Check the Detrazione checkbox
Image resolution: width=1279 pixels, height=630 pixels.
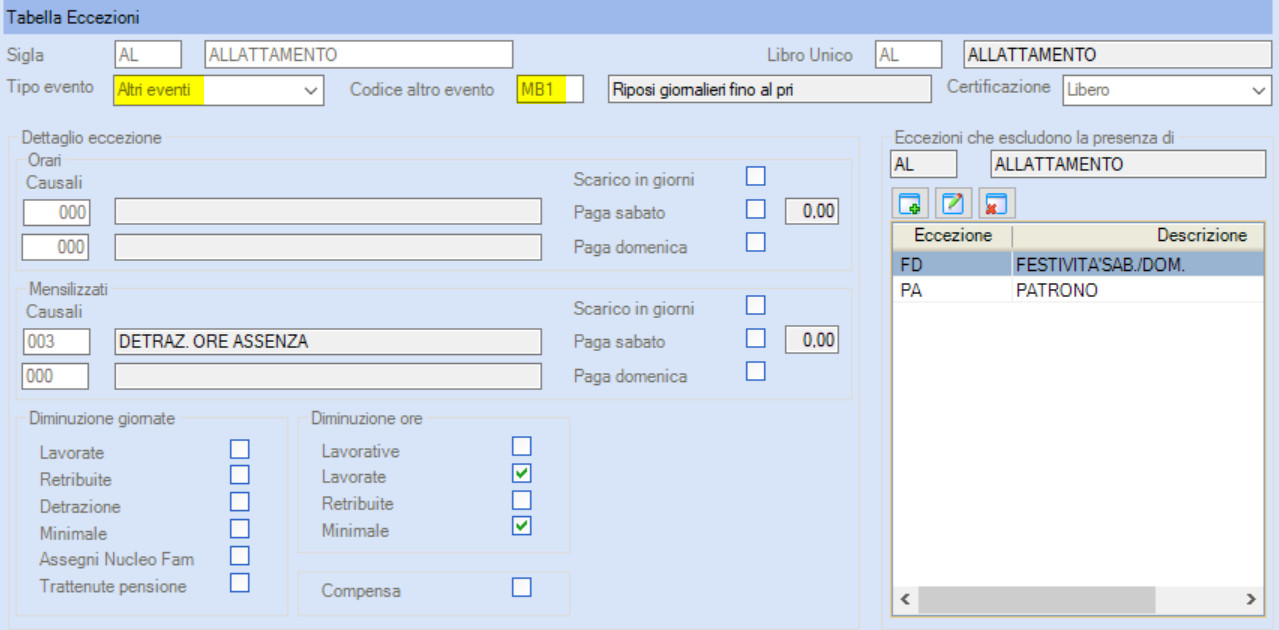(240, 502)
